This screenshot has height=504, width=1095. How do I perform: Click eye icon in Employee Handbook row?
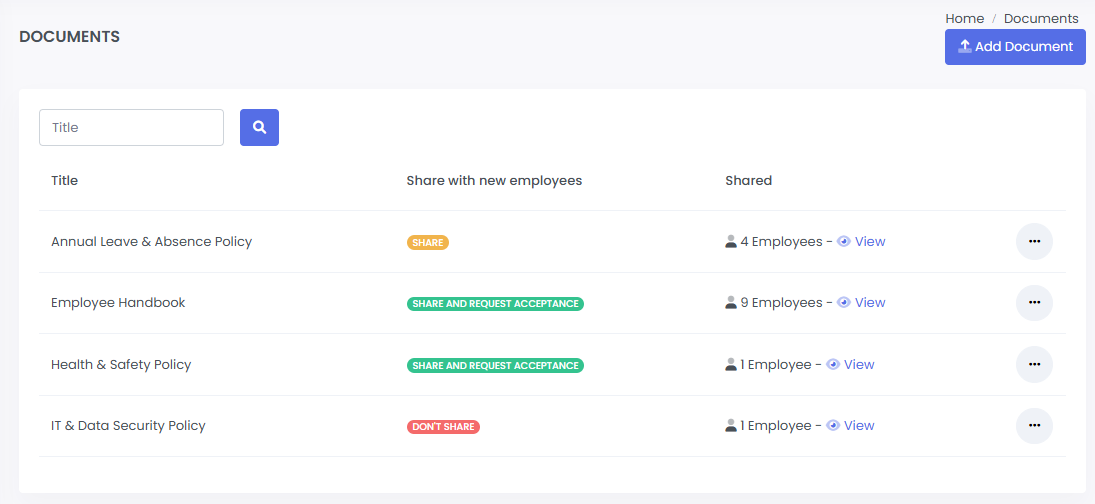pyautogui.click(x=844, y=303)
